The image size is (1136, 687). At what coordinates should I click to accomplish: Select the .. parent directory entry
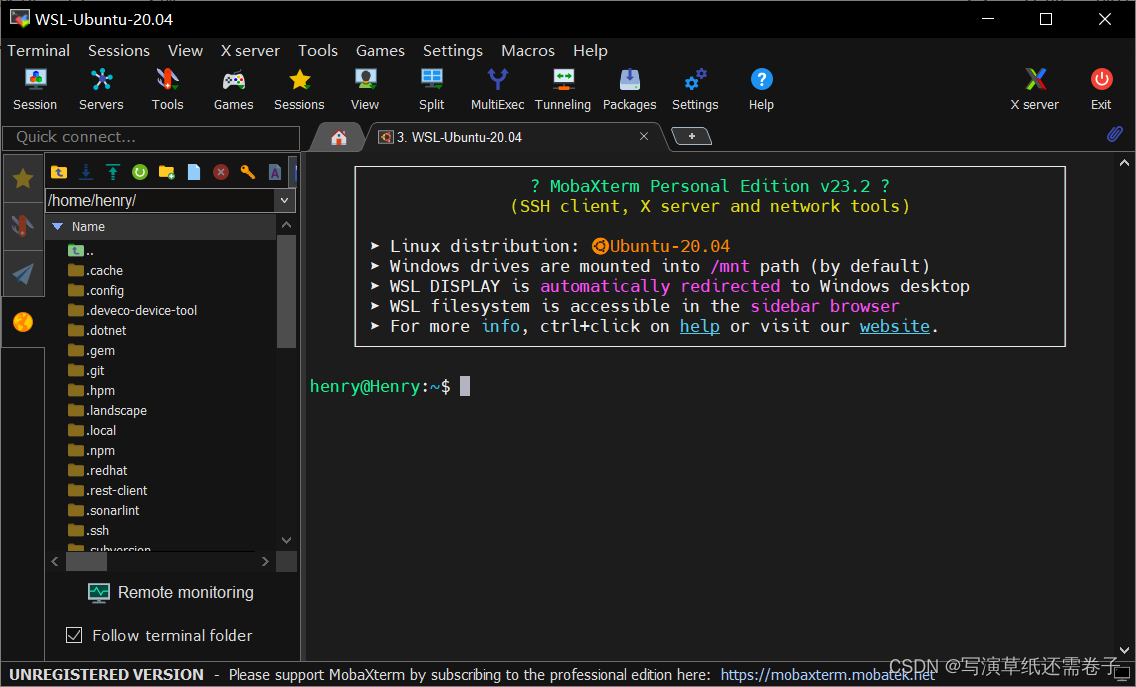[x=81, y=251]
